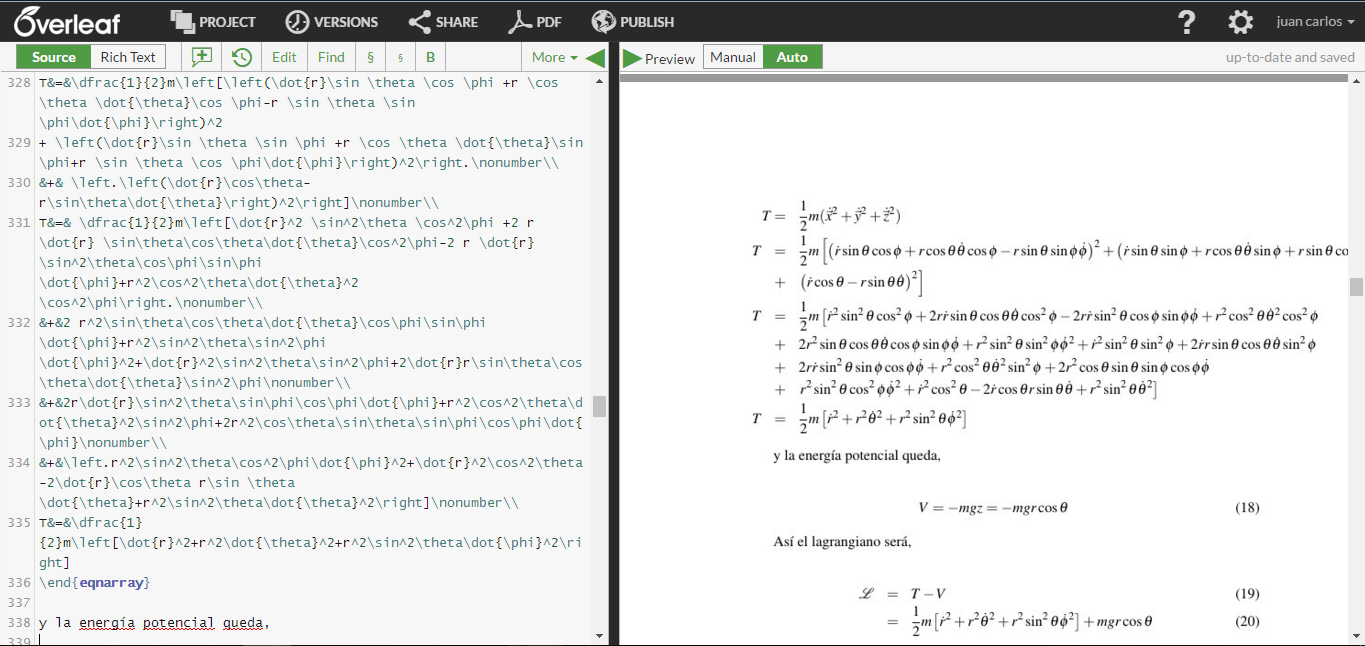
Task: Open Overleaf settings with the gear icon
Action: (x=1240, y=21)
